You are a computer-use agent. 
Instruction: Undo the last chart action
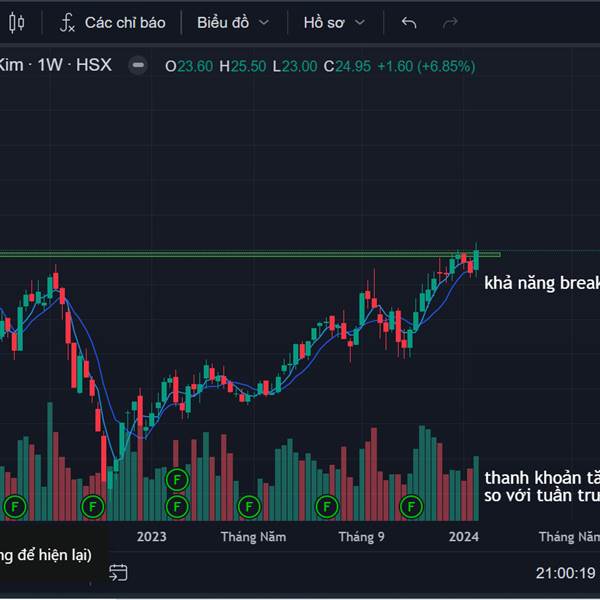pyautogui.click(x=409, y=23)
